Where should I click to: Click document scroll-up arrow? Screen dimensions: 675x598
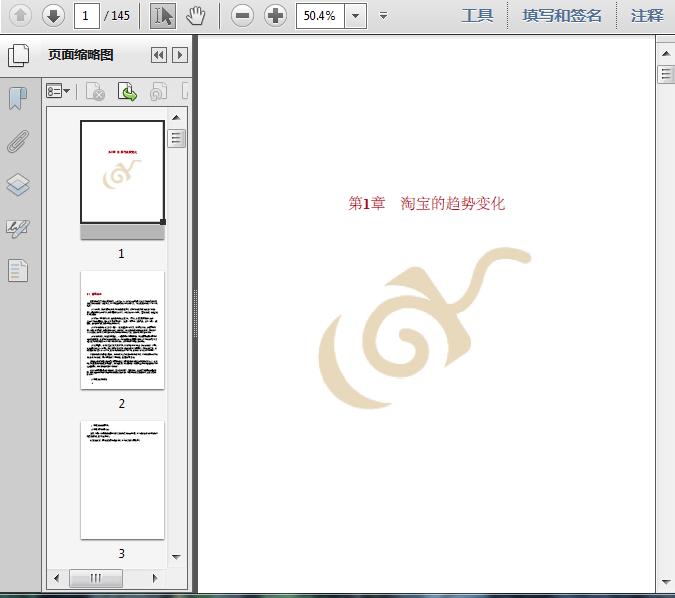[666, 54]
